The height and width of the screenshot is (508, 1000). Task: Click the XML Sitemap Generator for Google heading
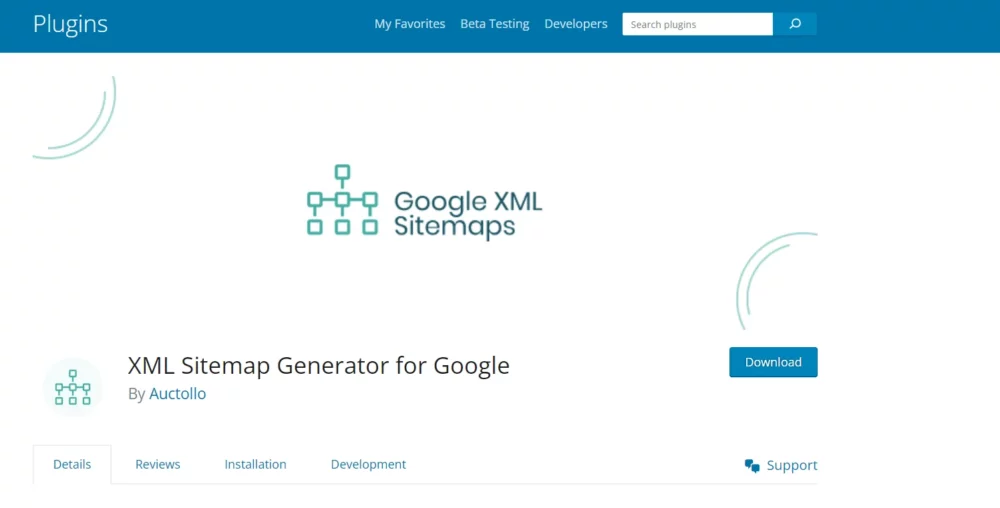tap(319, 366)
